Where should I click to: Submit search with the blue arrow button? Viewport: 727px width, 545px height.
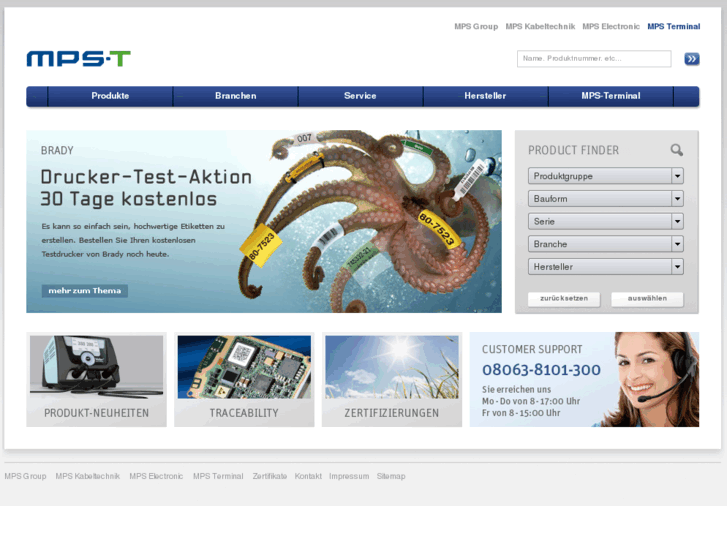click(692, 59)
